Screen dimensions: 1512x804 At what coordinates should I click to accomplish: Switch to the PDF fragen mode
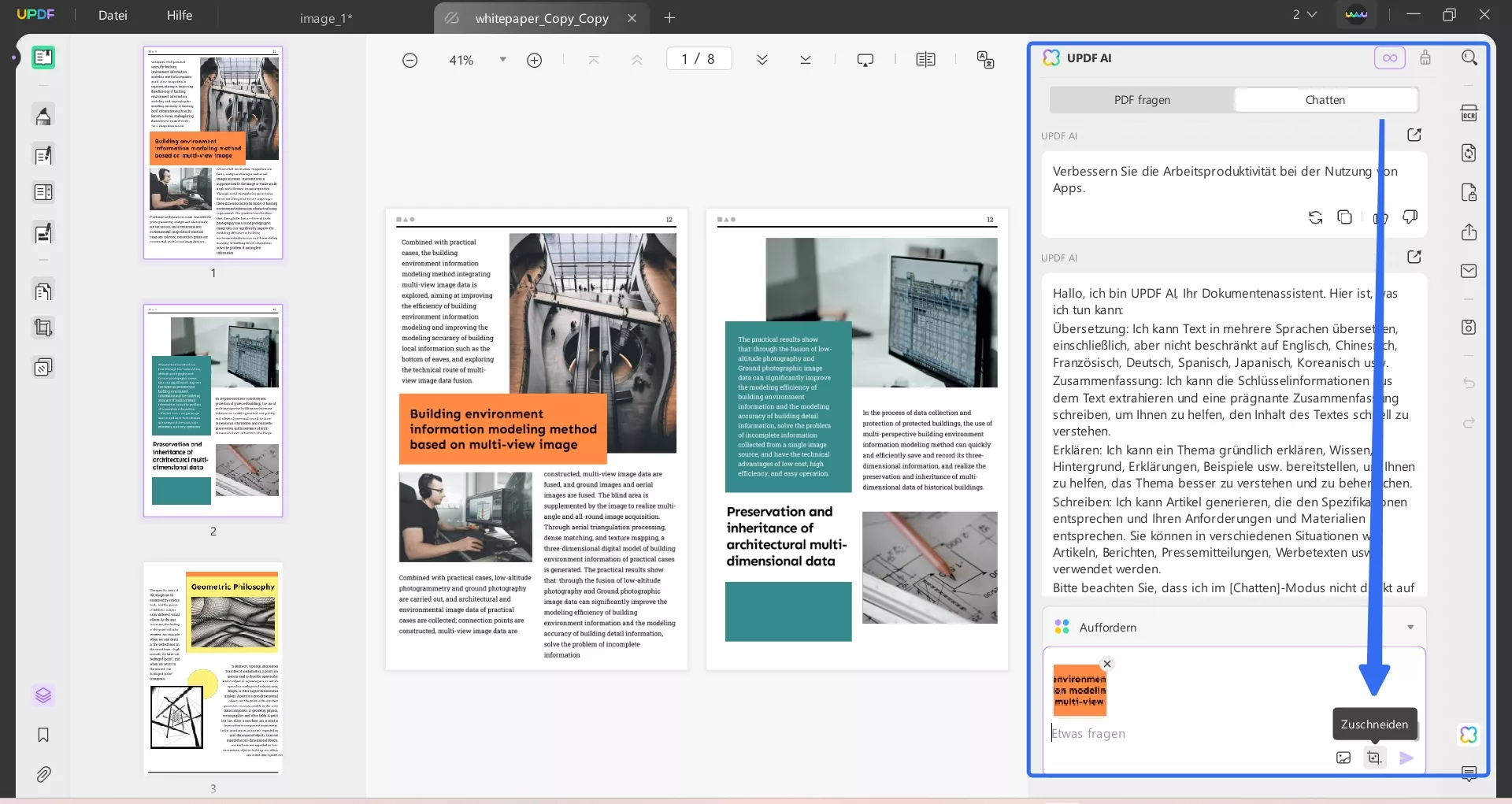tap(1142, 100)
